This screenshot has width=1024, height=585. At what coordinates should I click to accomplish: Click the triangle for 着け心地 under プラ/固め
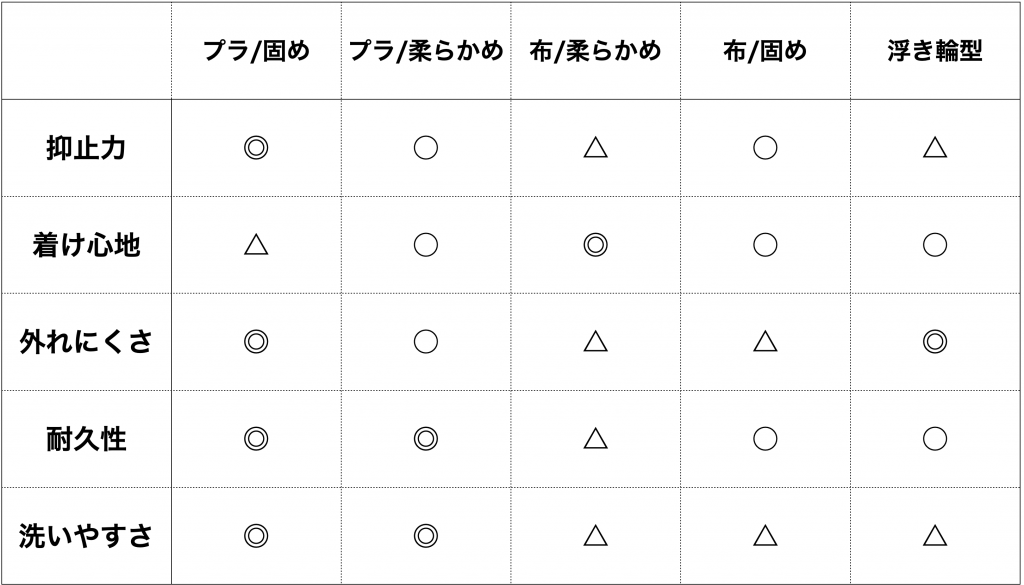tap(256, 245)
